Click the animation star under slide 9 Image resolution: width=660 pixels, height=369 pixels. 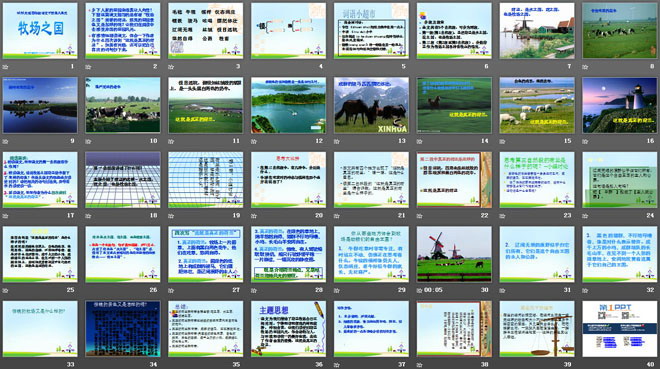tap(5, 141)
